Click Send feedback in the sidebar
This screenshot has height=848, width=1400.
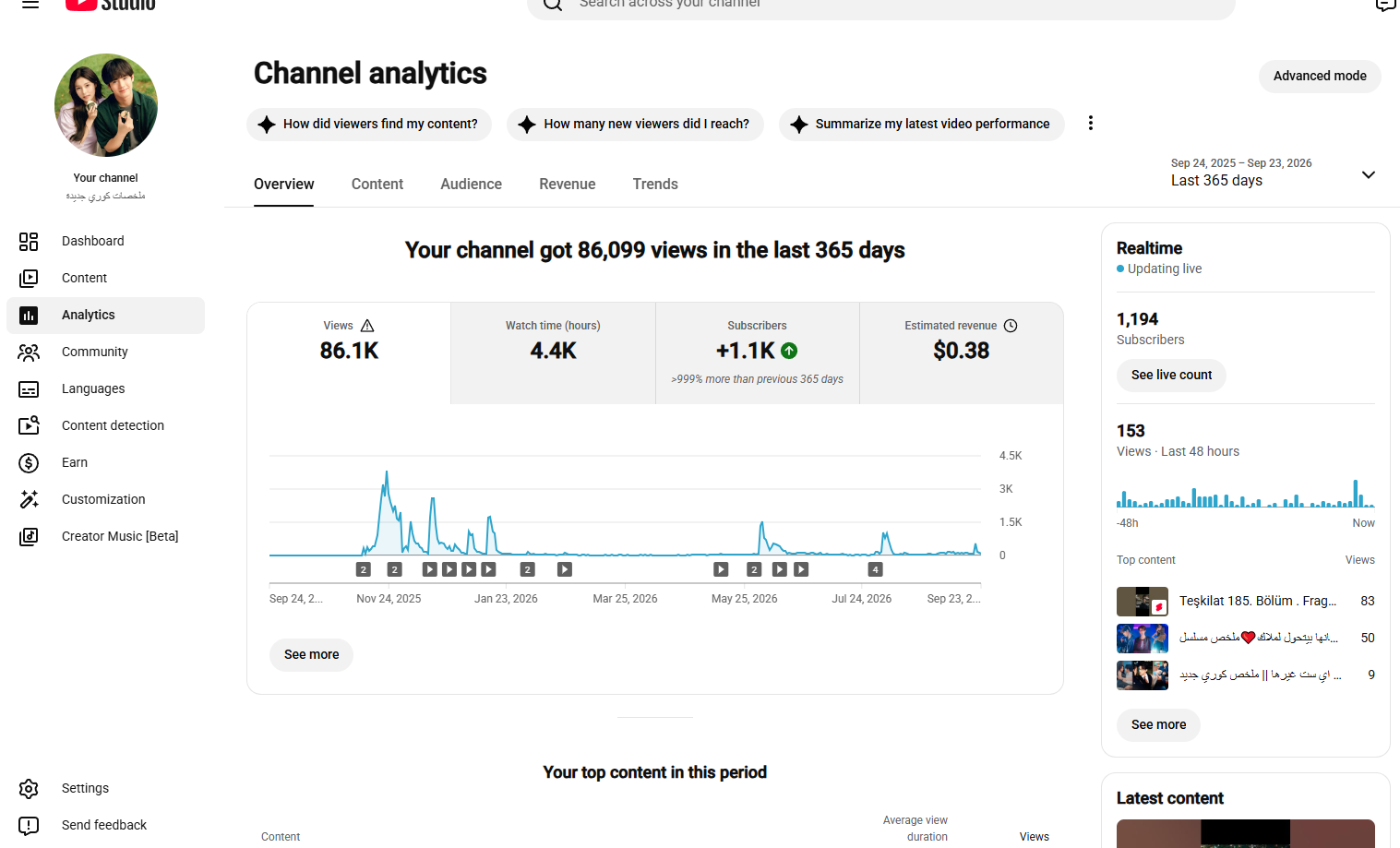(x=105, y=825)
